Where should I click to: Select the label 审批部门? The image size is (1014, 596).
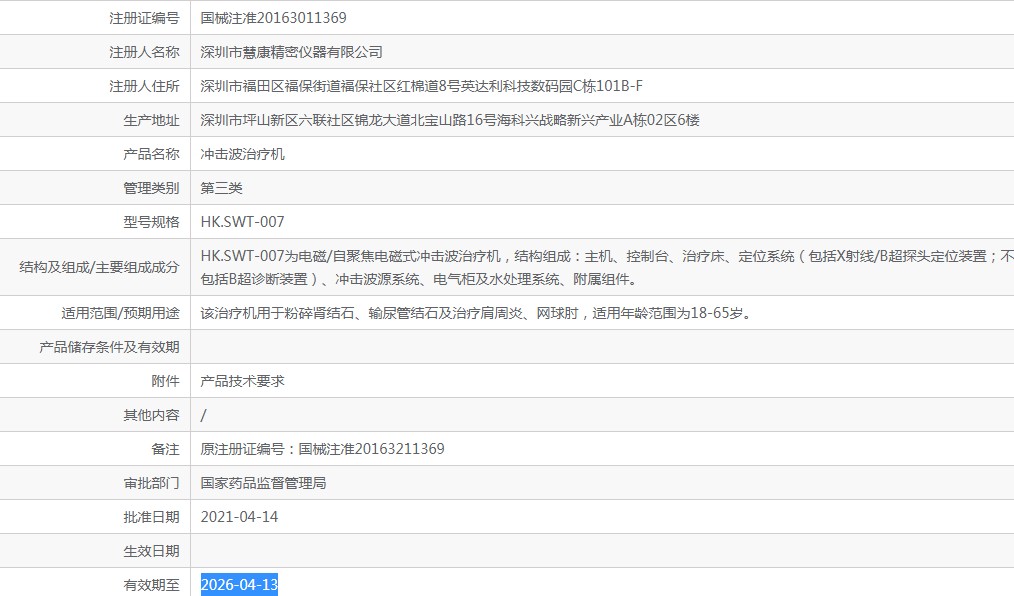(x=151, y=483)
